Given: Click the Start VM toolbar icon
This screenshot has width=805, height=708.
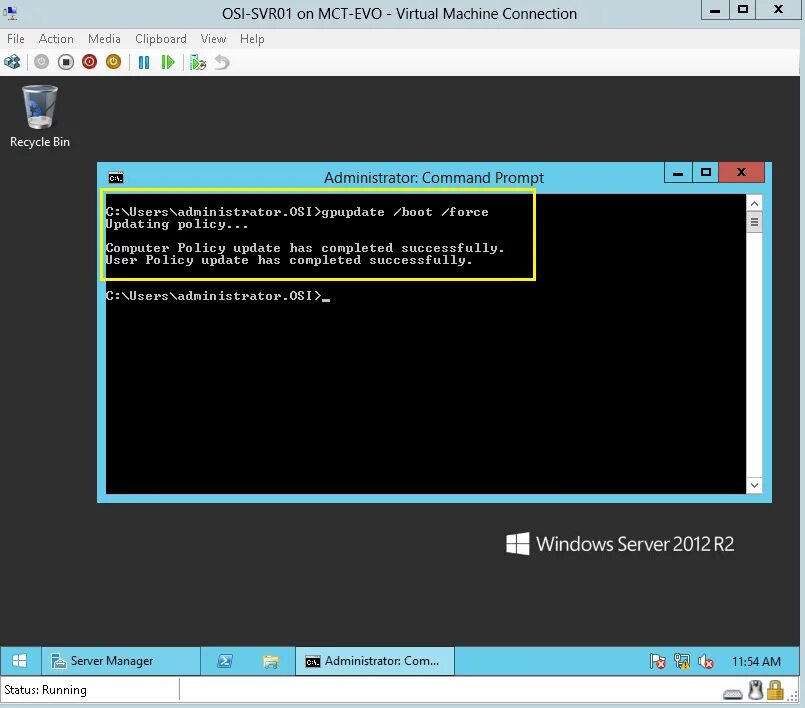Looking at the screenshot, I should click(x=42, y=62).
